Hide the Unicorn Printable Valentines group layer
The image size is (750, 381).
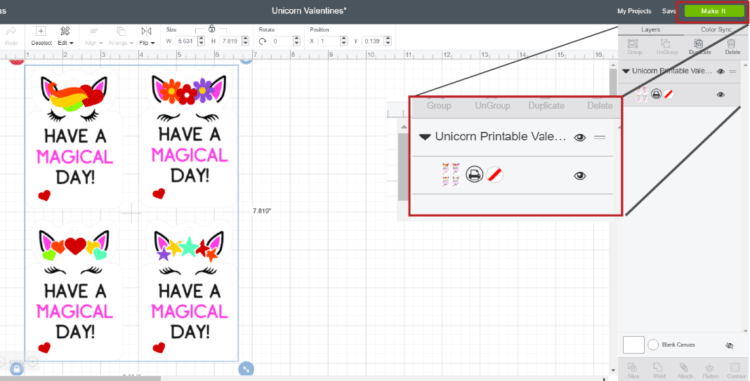(x=720, y=71)
